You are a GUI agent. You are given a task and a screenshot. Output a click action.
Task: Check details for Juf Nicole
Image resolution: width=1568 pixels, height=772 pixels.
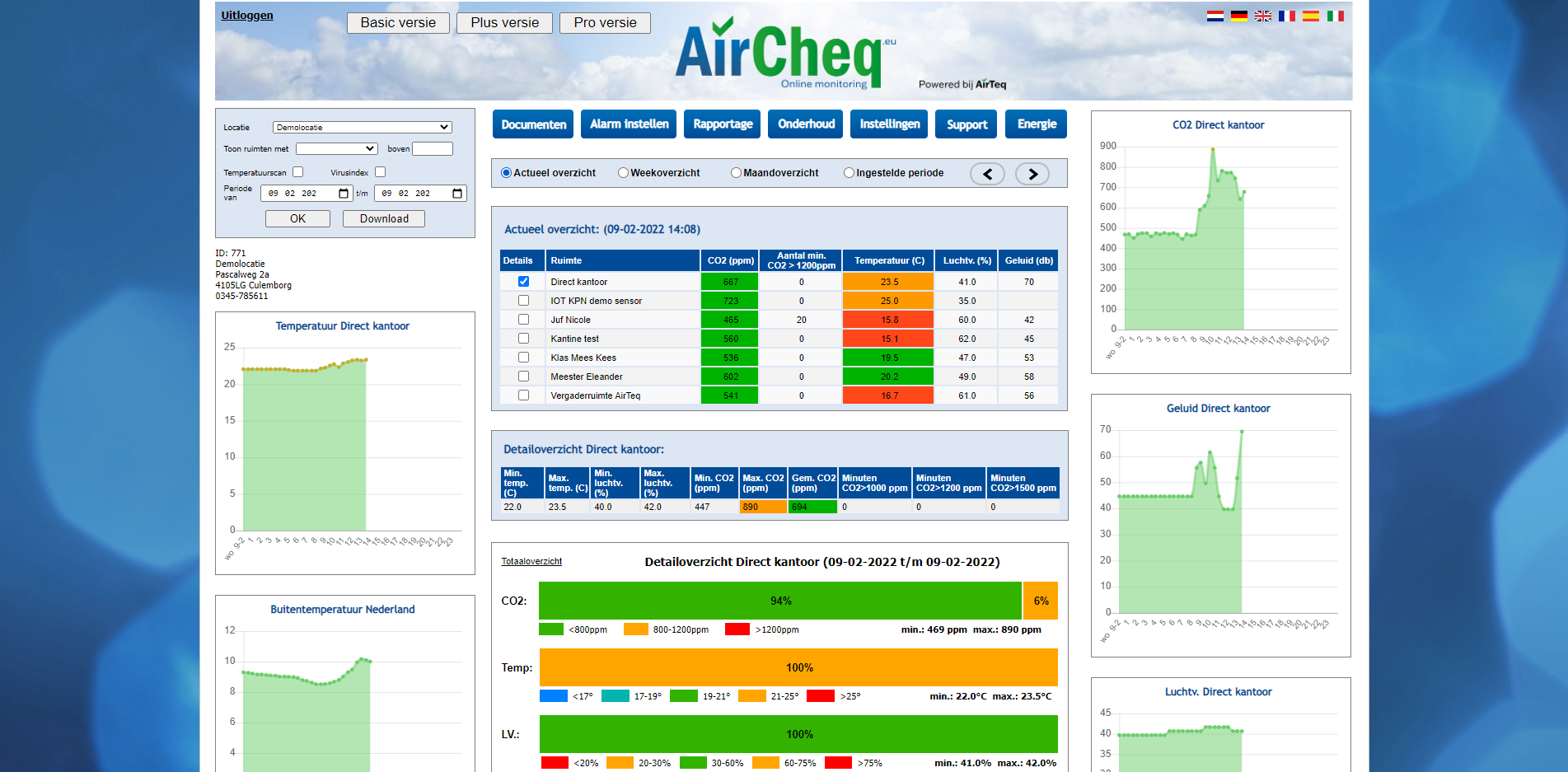pyautogui.click(x=523, y=320)
